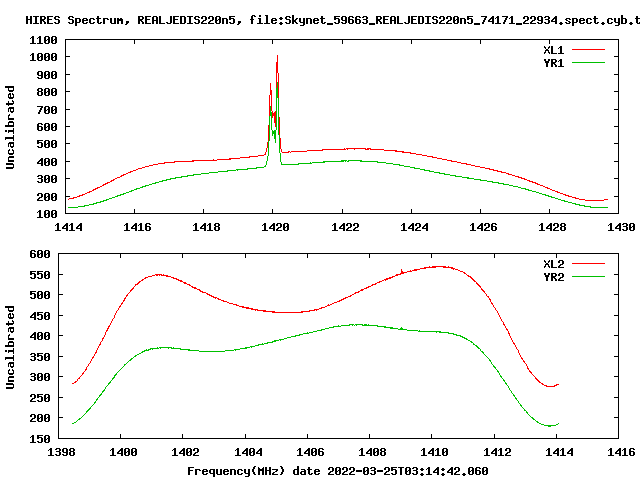Click the 250 y-axis label on bottom plot

tap(40, 398)
